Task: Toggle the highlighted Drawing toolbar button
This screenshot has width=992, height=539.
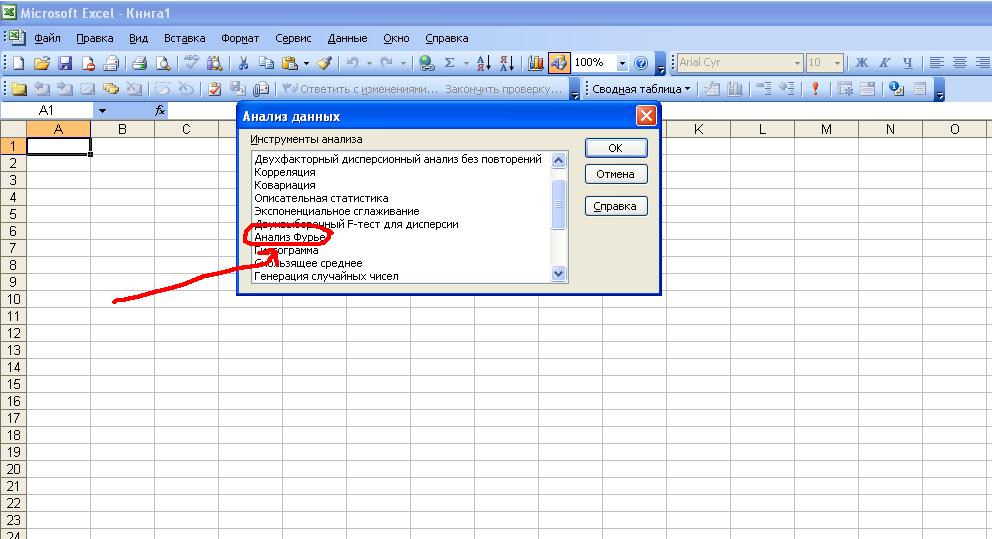Action: [x=558, y=63]
